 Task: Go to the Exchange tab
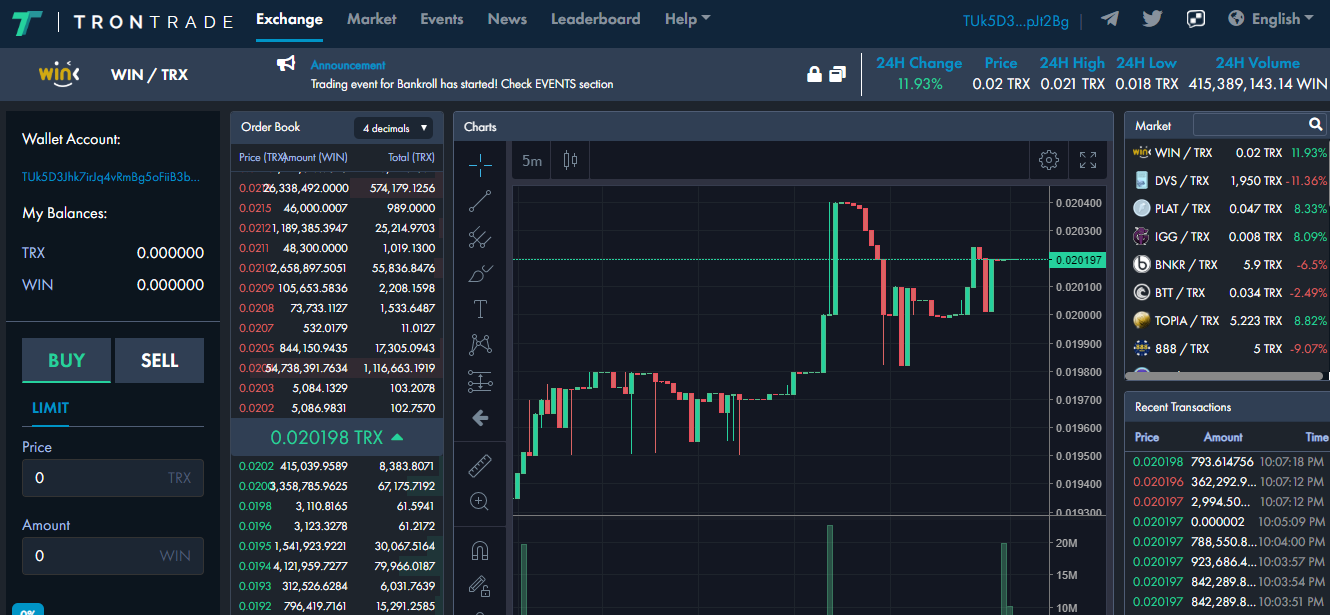click(x=289, y=18)
